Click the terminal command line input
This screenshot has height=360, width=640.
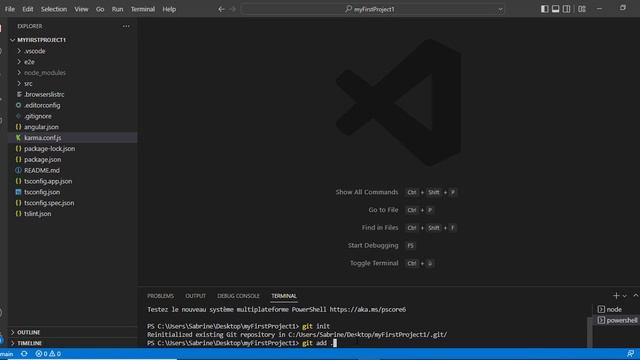(320, 343)
